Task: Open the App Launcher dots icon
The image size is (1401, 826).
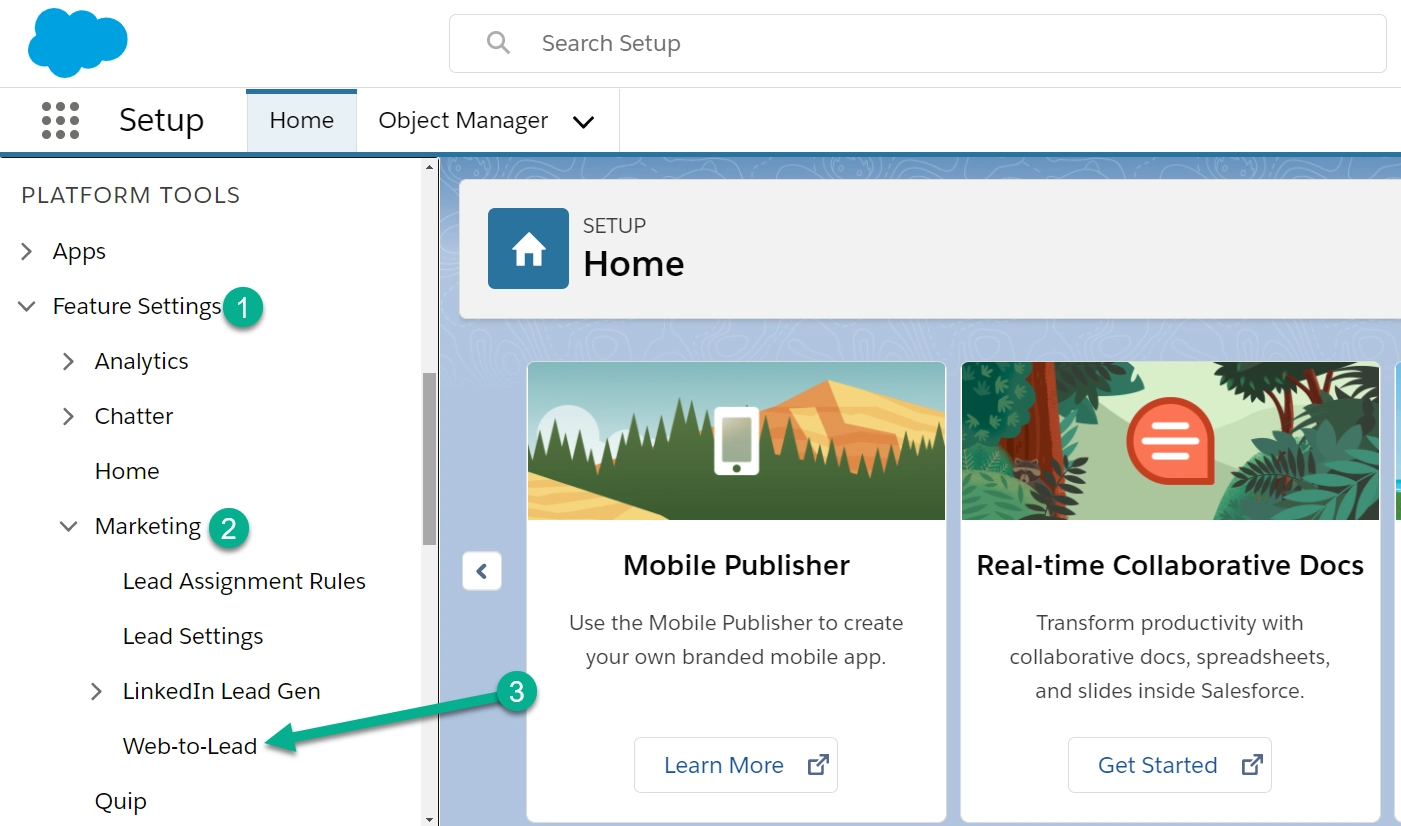Action: click(x=60, y=120)
